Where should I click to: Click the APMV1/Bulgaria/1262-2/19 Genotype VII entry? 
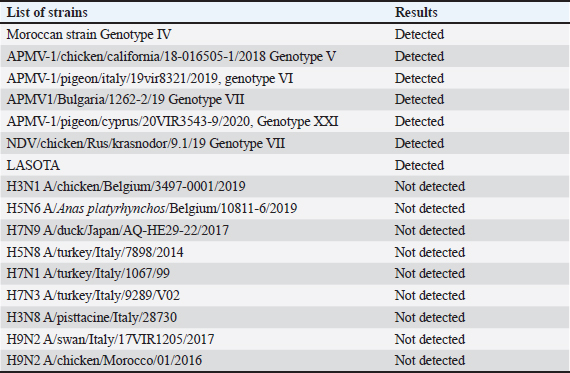(125, 100)
